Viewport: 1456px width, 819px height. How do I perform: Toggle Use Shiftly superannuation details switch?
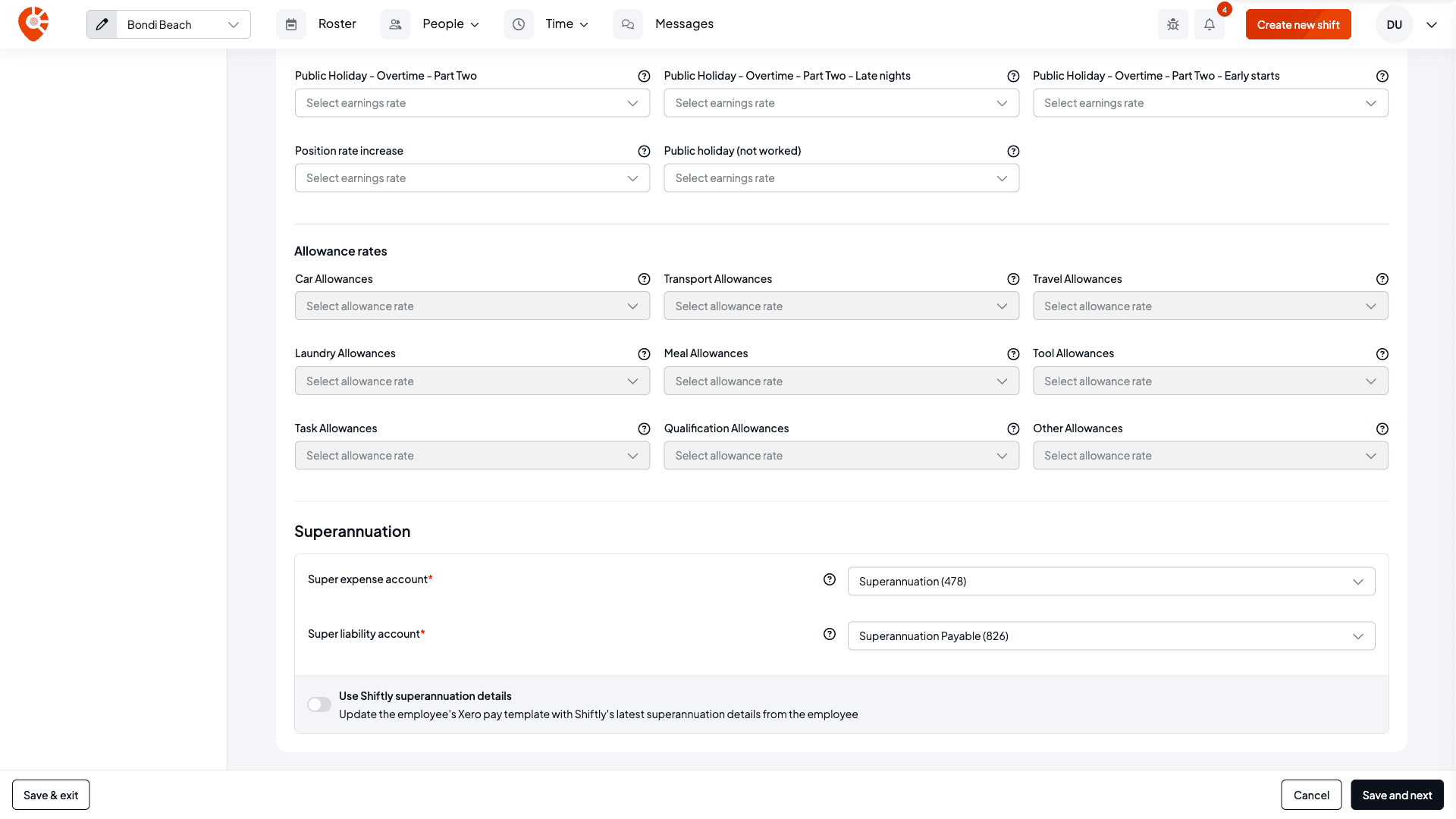[319, 704]
